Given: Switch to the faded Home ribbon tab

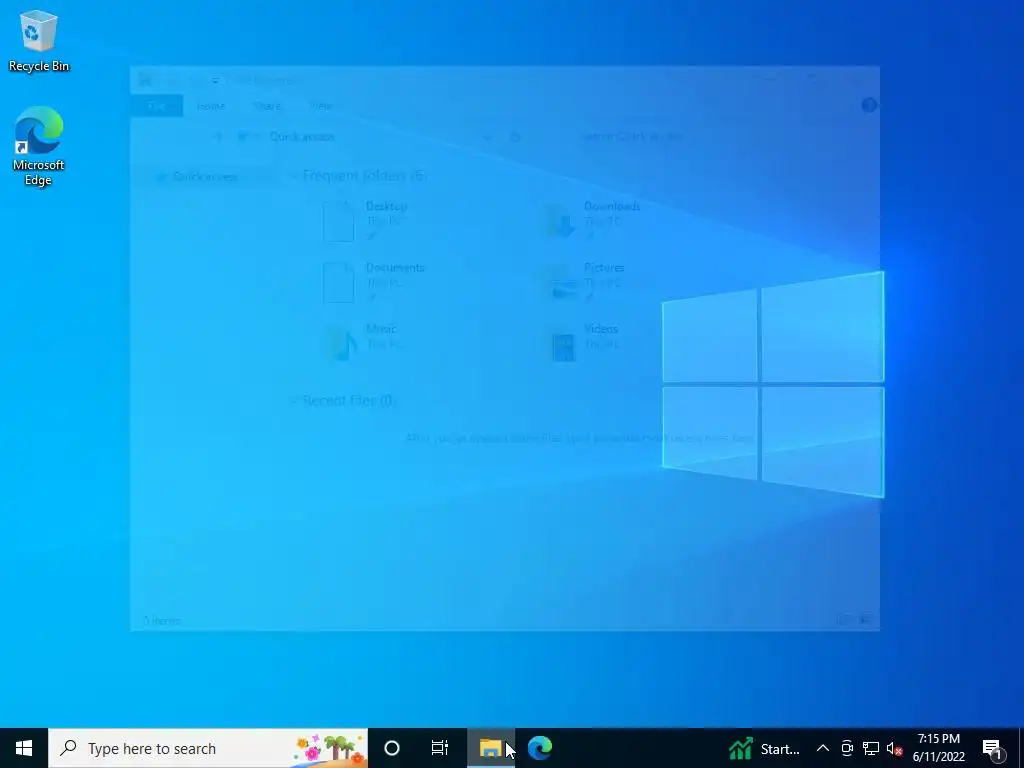Looking at the screenshot, I should (211, 106).
